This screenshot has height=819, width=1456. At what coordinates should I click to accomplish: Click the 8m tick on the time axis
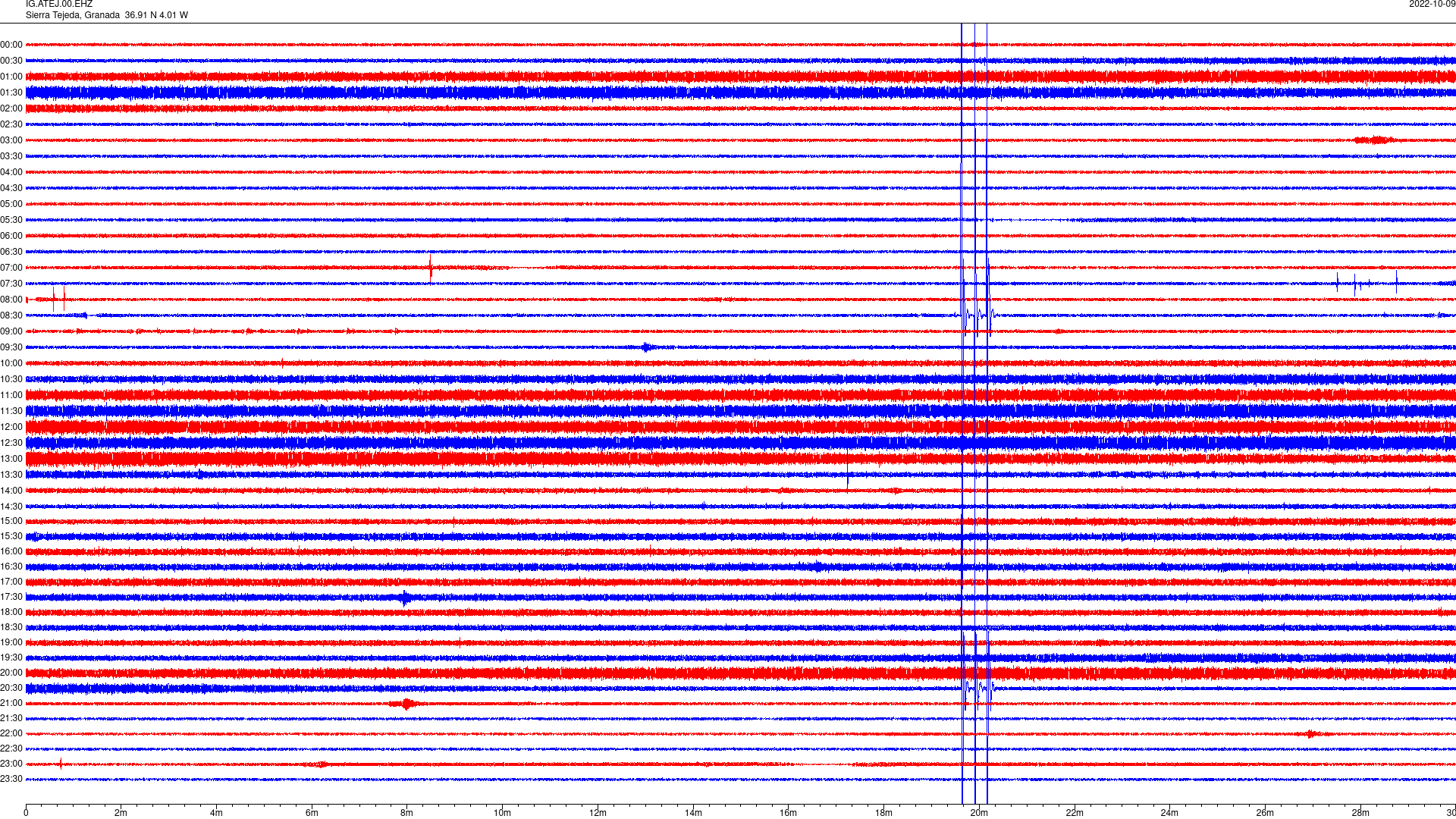[x=407, y=813]
